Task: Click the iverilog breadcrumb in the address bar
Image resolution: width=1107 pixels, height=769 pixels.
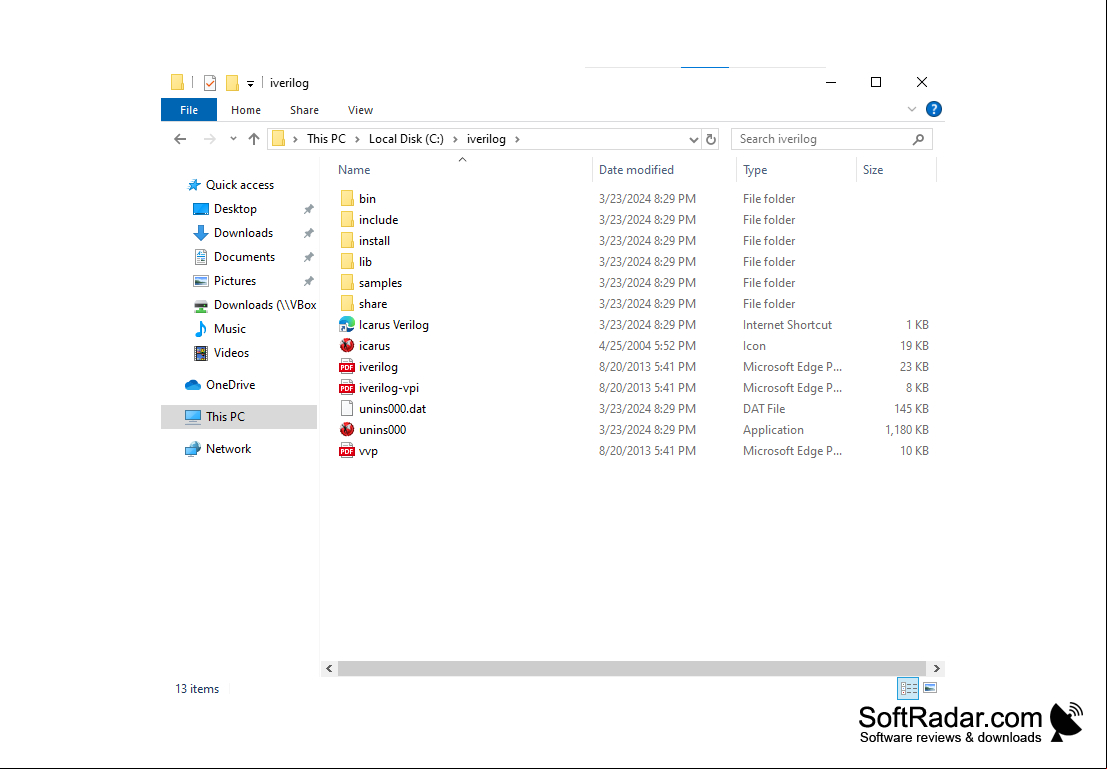Action: coord(486,139)
